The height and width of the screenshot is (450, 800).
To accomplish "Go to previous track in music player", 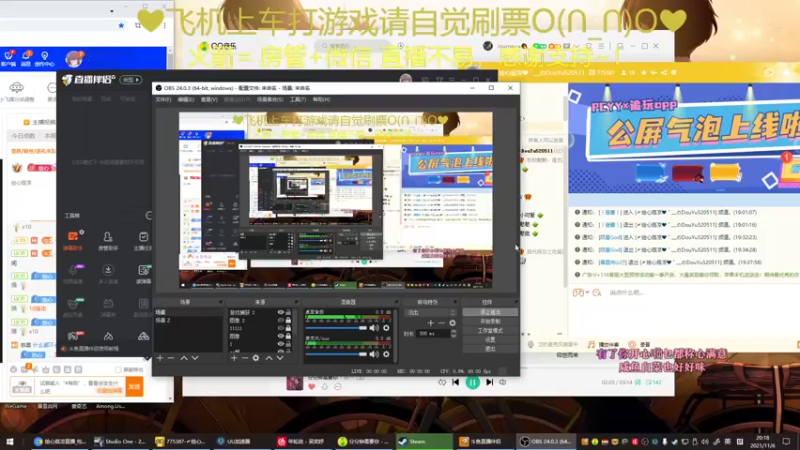I will click(456, 382).
